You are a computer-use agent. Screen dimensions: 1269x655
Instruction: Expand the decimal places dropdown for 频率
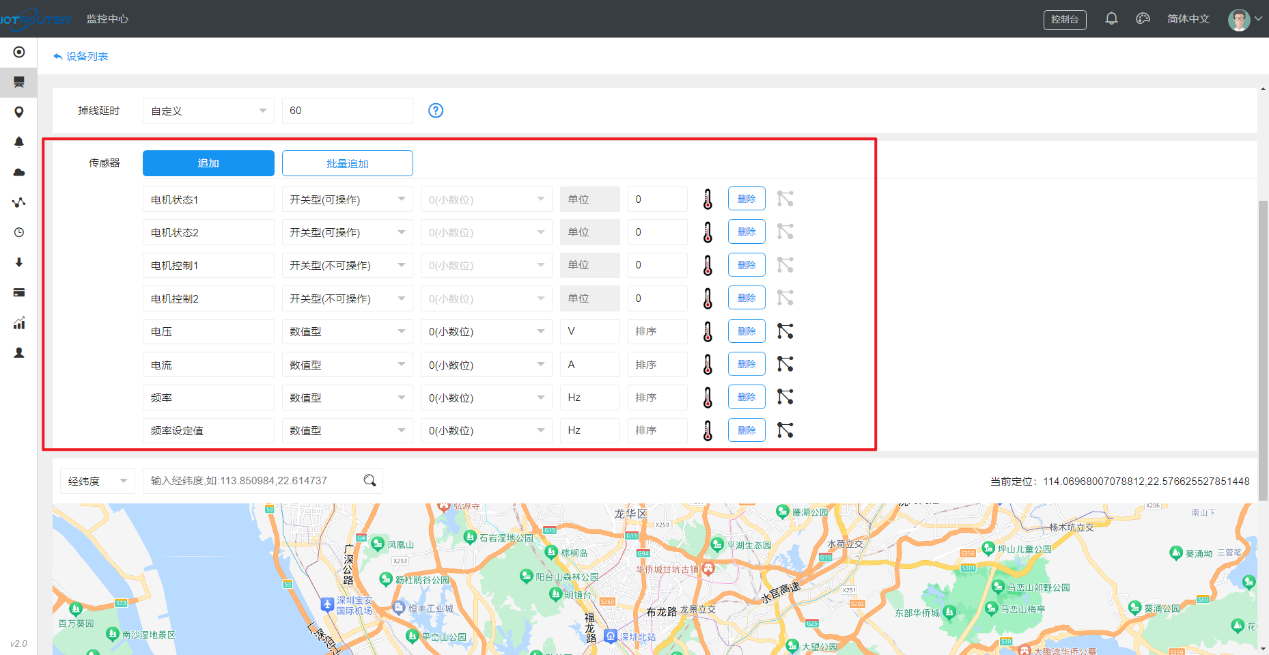(x=486, y=398)
